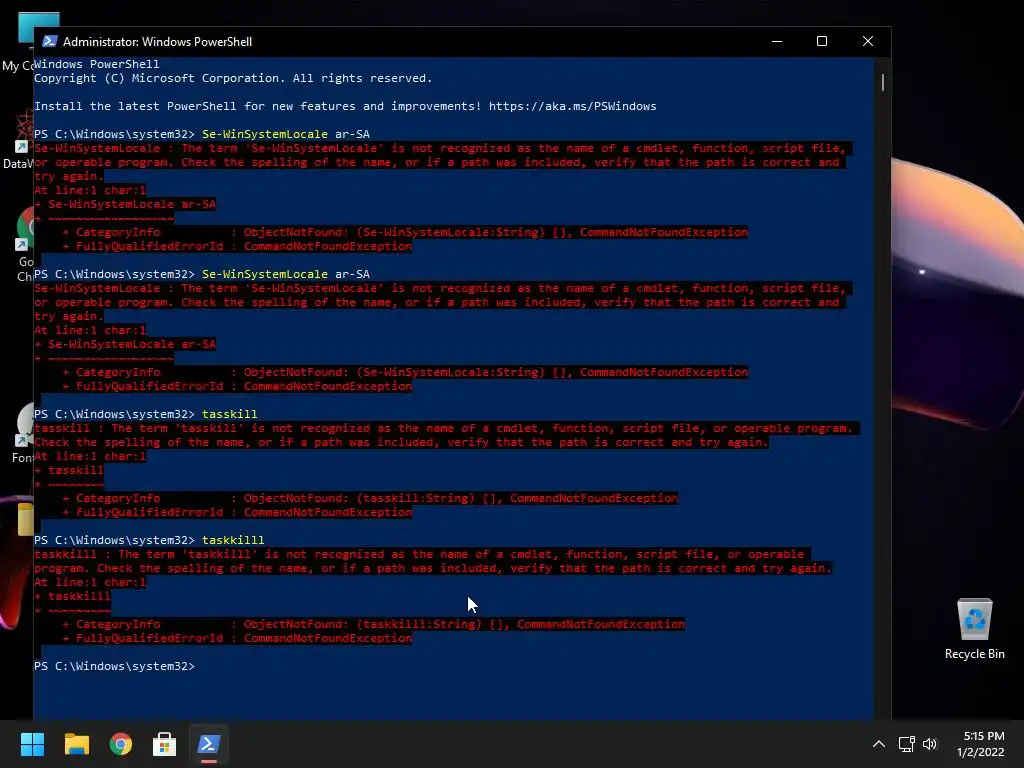Click the second 'Se-WinSystemLocale ar-SA' command

285,274
